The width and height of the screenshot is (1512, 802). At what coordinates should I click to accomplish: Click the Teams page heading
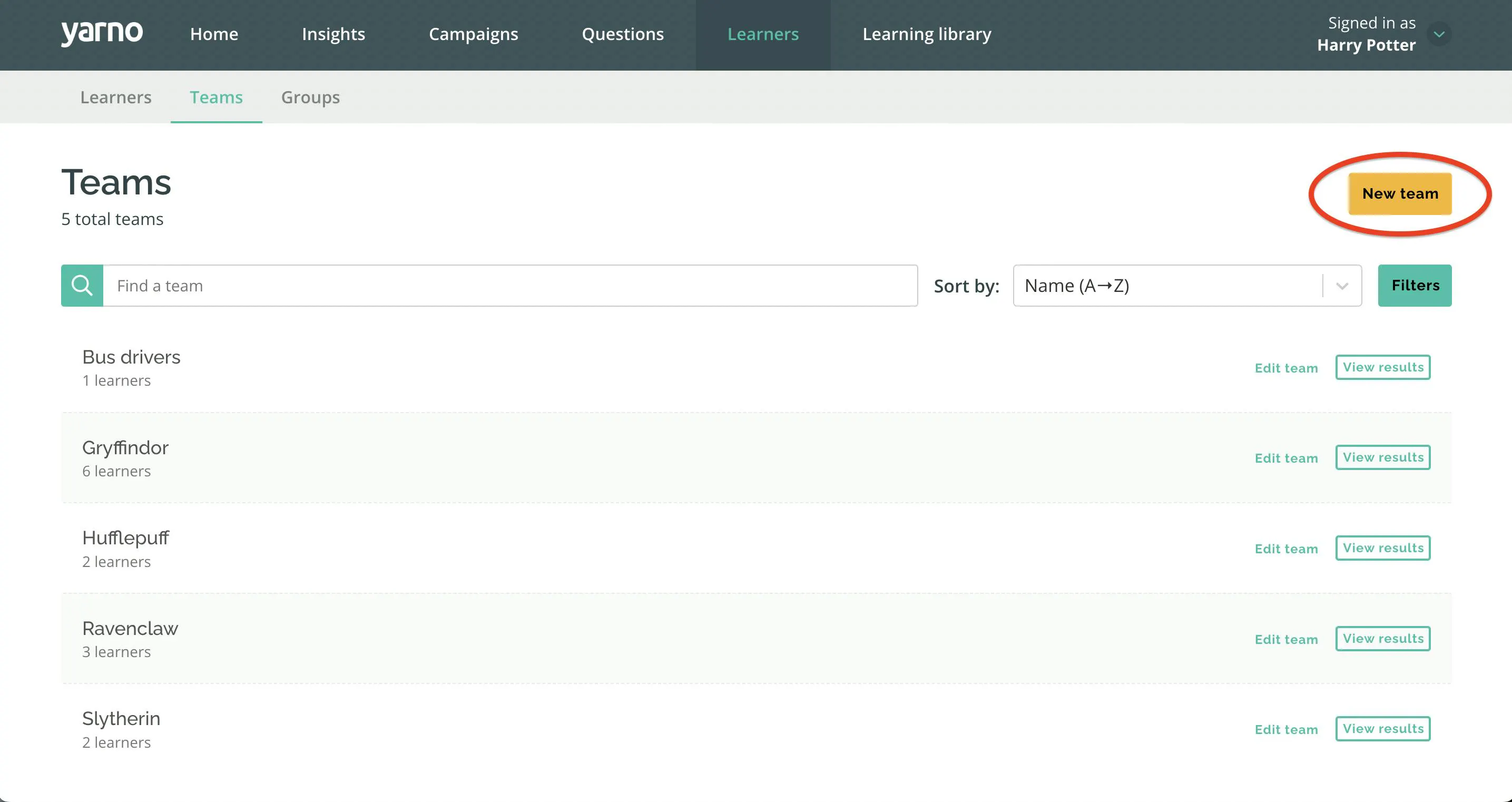[x=116, y=182]
